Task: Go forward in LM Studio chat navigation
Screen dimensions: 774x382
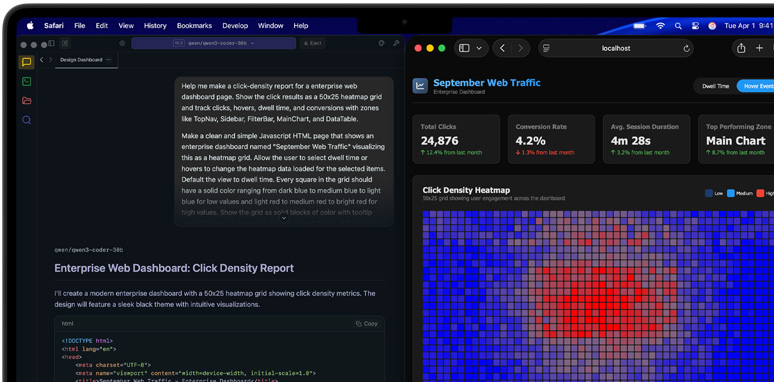Action: [50, 60]
